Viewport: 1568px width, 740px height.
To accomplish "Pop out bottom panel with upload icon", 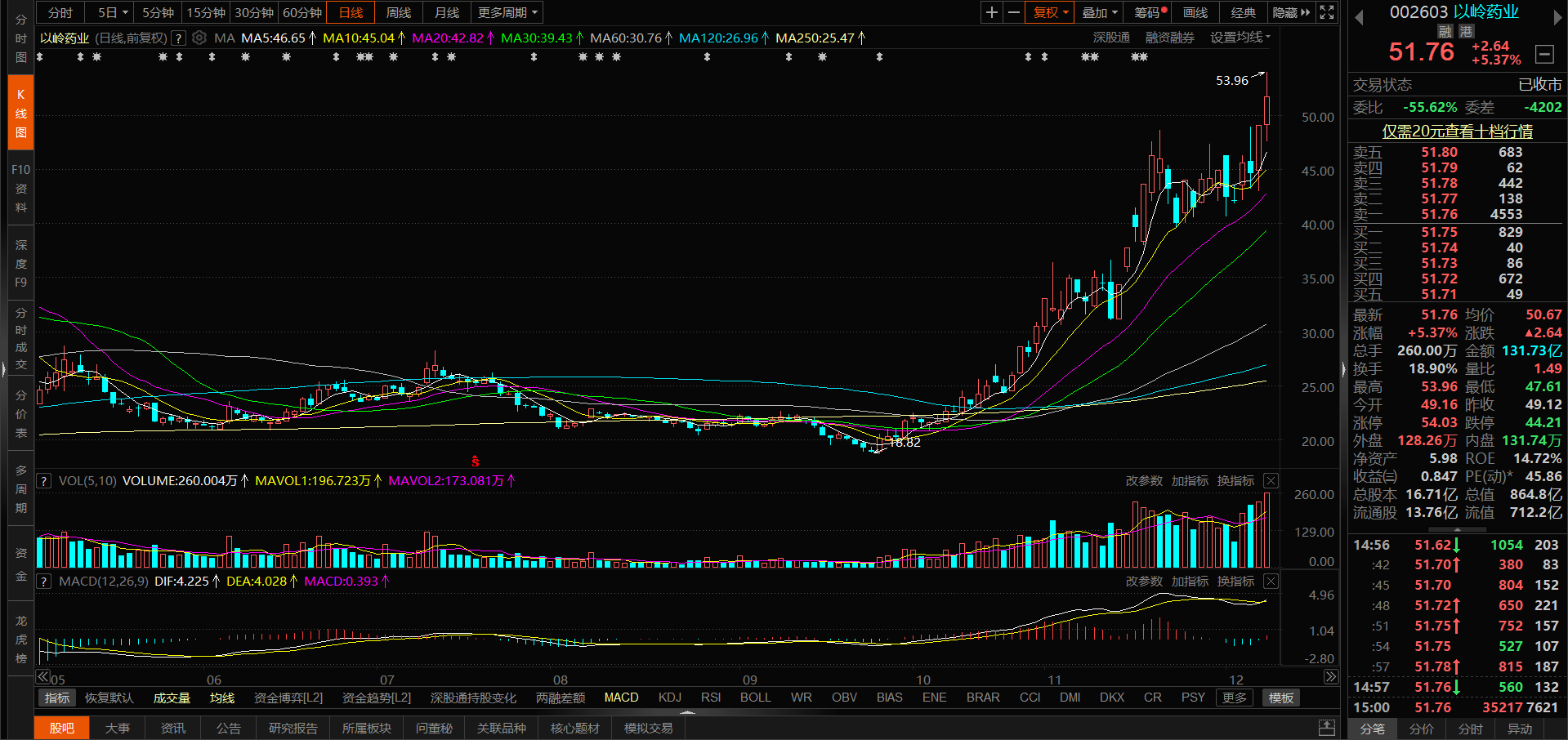I will [1327, 728].
